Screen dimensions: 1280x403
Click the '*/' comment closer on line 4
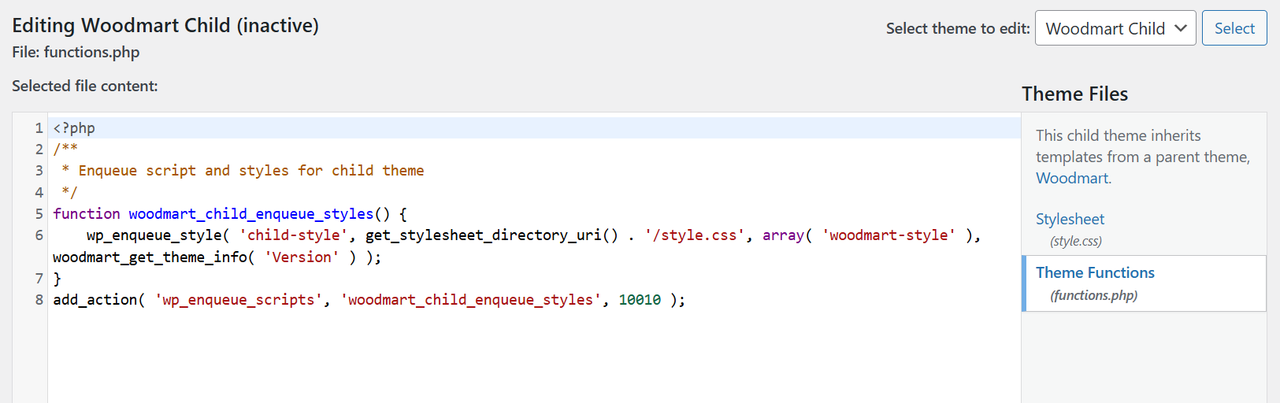click(69, 192)
